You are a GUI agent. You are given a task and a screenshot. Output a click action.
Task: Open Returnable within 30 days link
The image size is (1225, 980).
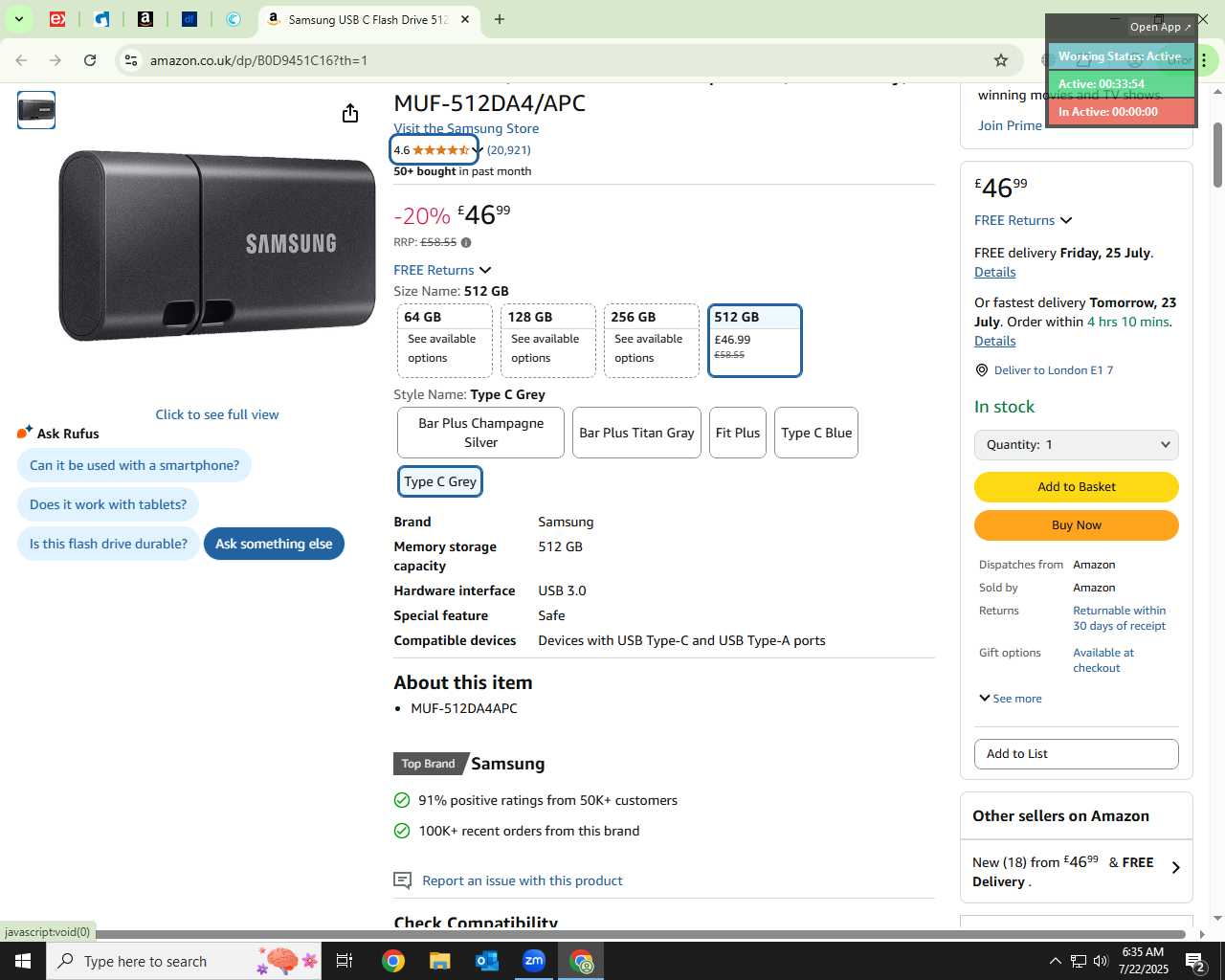(1119, 618)
